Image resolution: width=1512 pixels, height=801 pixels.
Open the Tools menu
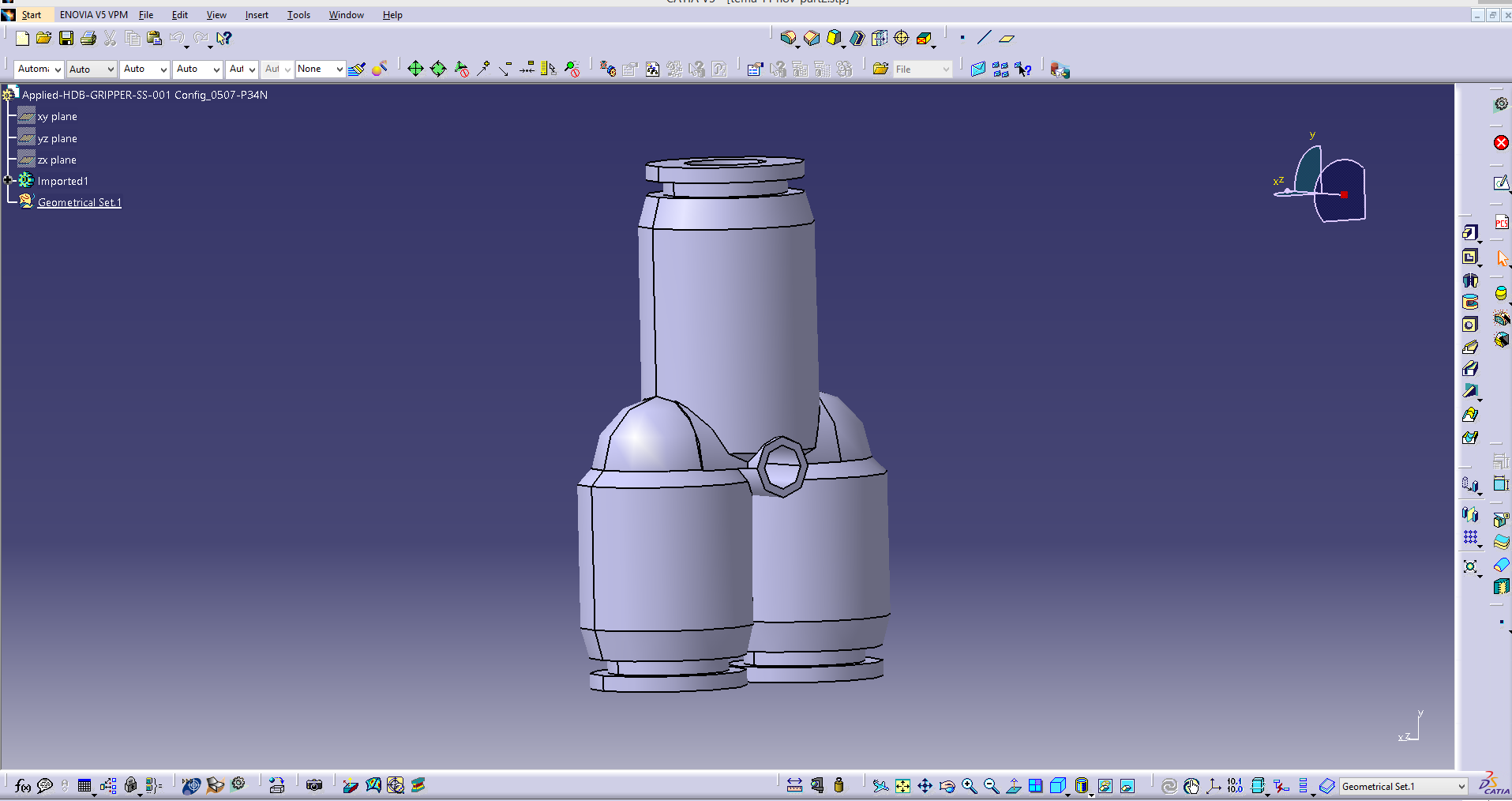pyautogui.click(x=298, y=15)
